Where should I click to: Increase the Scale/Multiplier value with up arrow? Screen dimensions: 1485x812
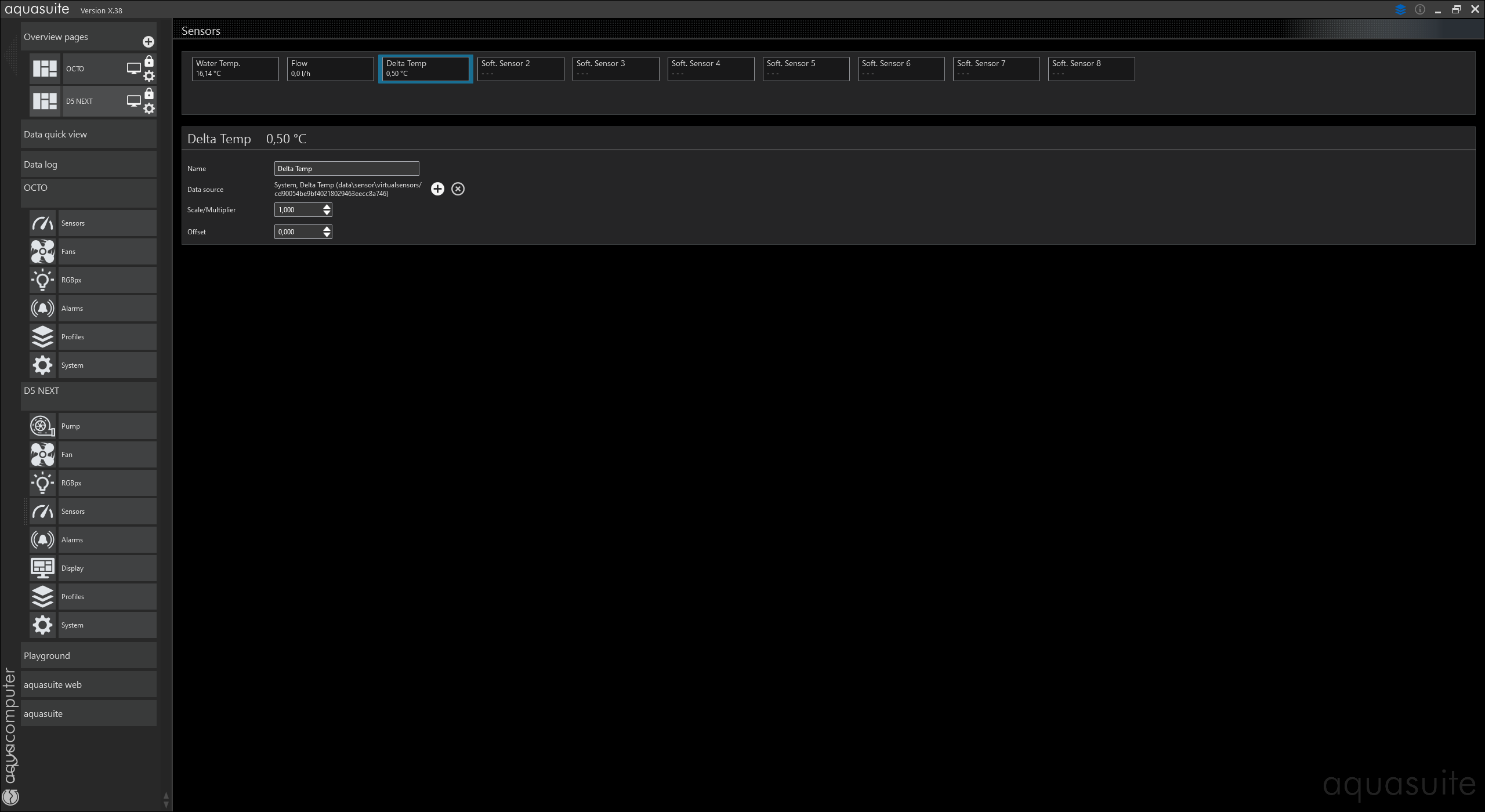pos(327,206)
